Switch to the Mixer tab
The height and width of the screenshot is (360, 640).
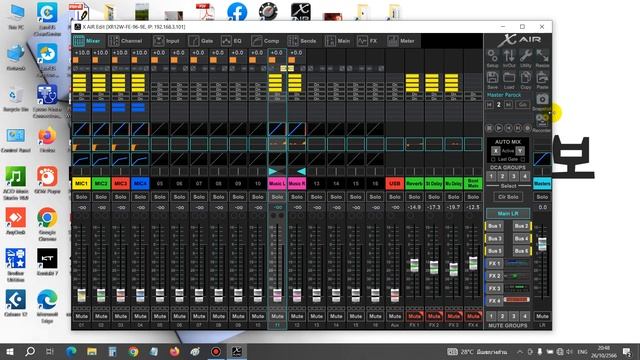pos(87,41)
